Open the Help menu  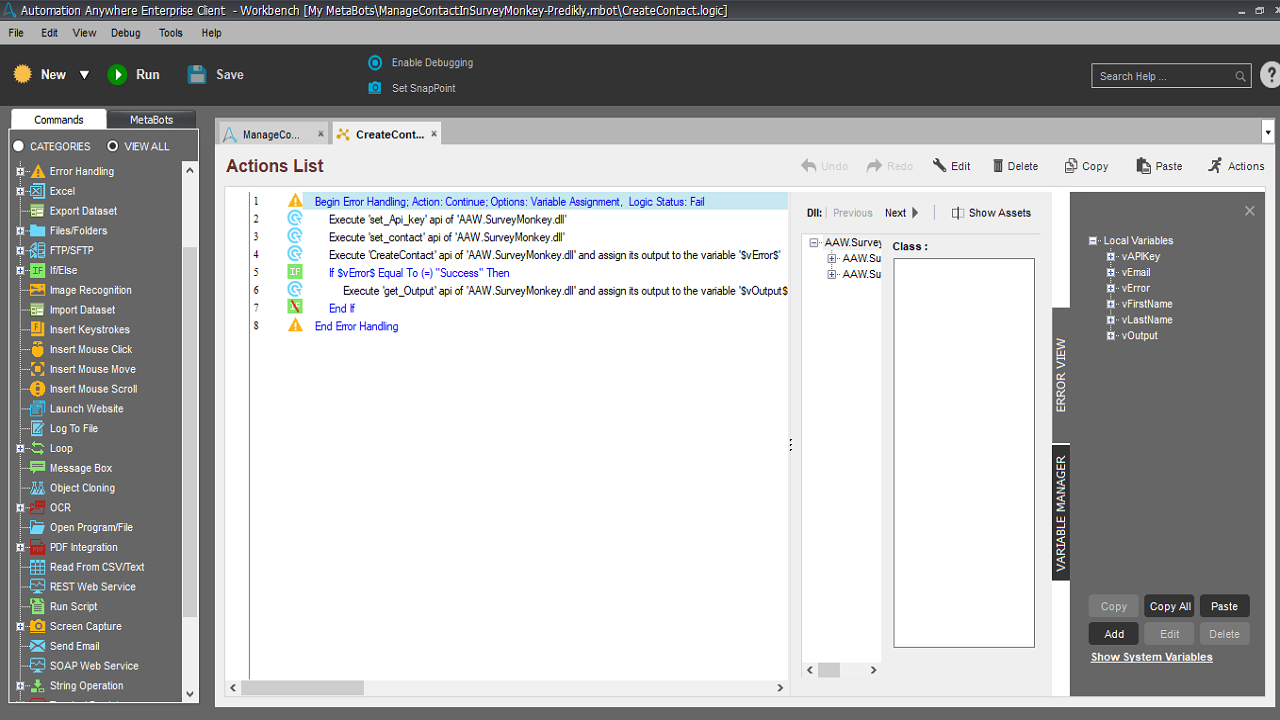point(211,33)
